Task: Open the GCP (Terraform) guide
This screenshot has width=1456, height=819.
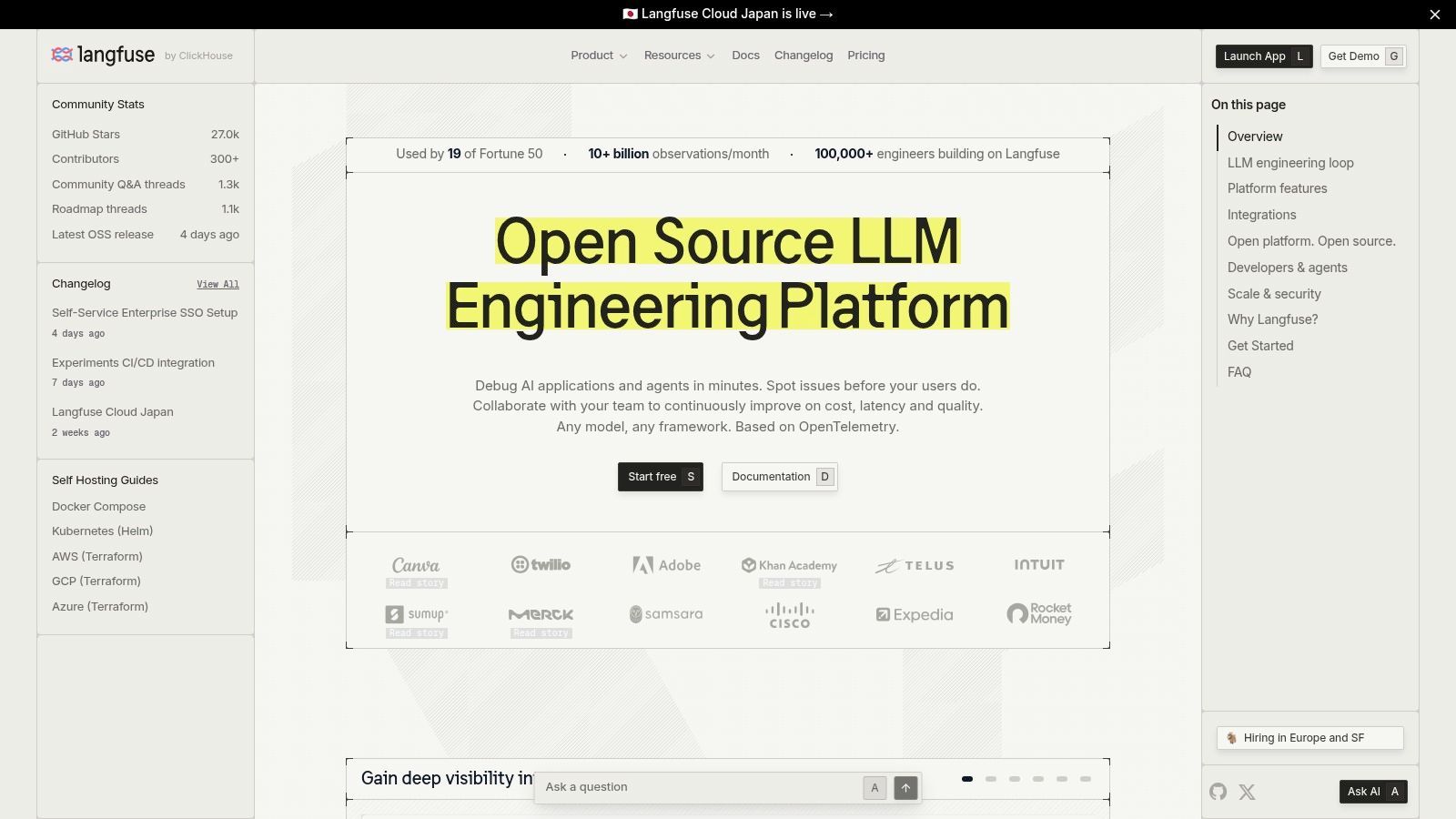Action: pos(96,581)
